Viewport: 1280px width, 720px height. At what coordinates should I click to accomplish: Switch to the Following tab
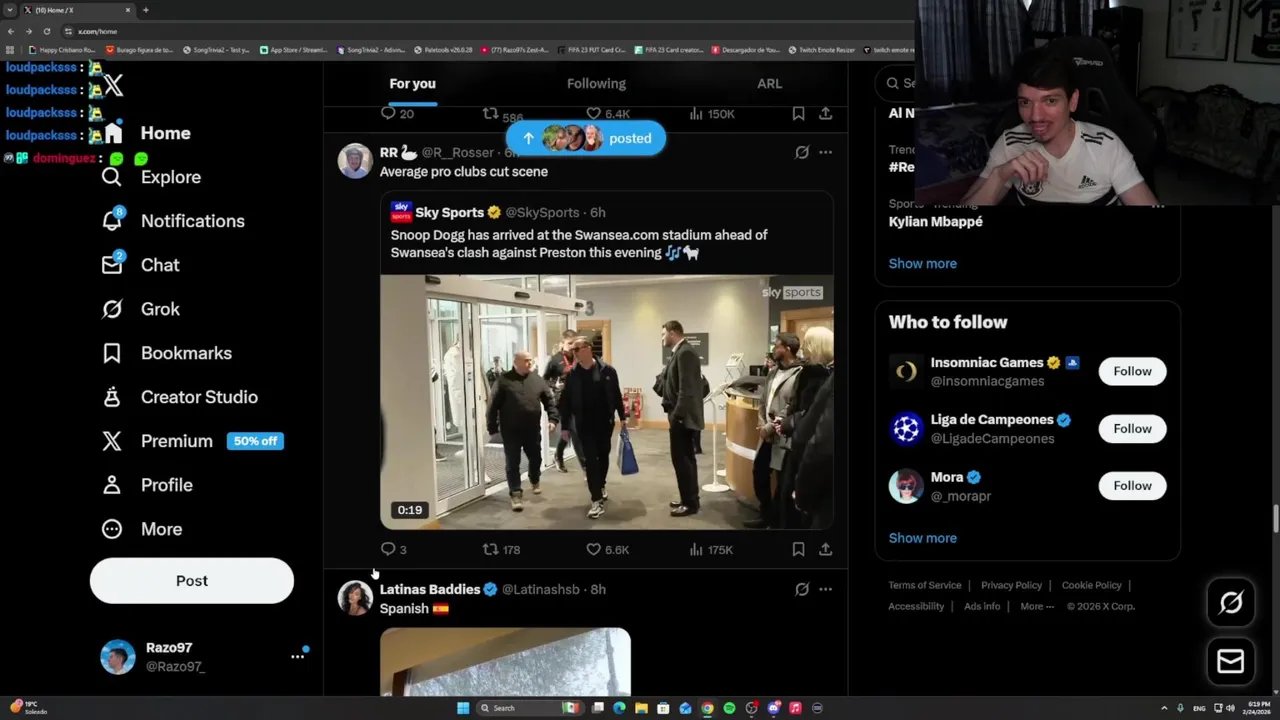(596, 84)
